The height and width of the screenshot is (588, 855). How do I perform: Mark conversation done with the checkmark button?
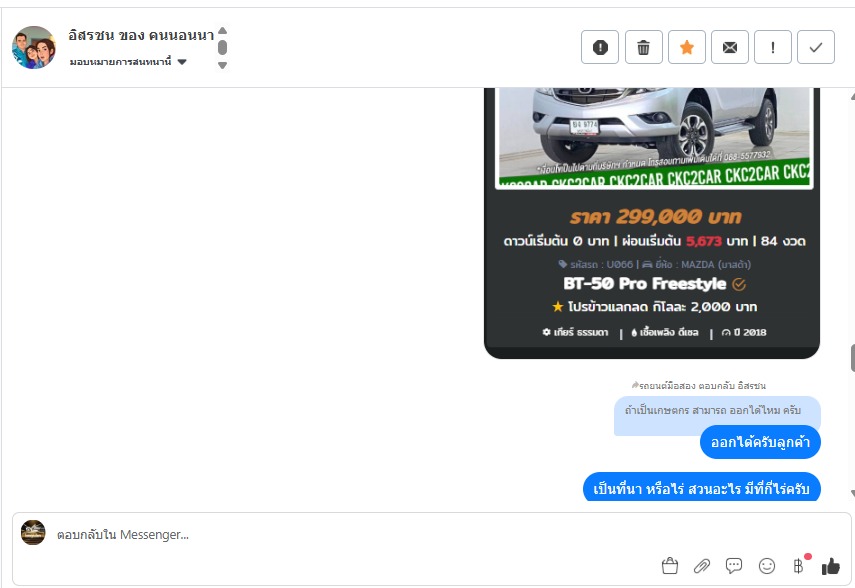pyautogui.click(x=816, y=47)
